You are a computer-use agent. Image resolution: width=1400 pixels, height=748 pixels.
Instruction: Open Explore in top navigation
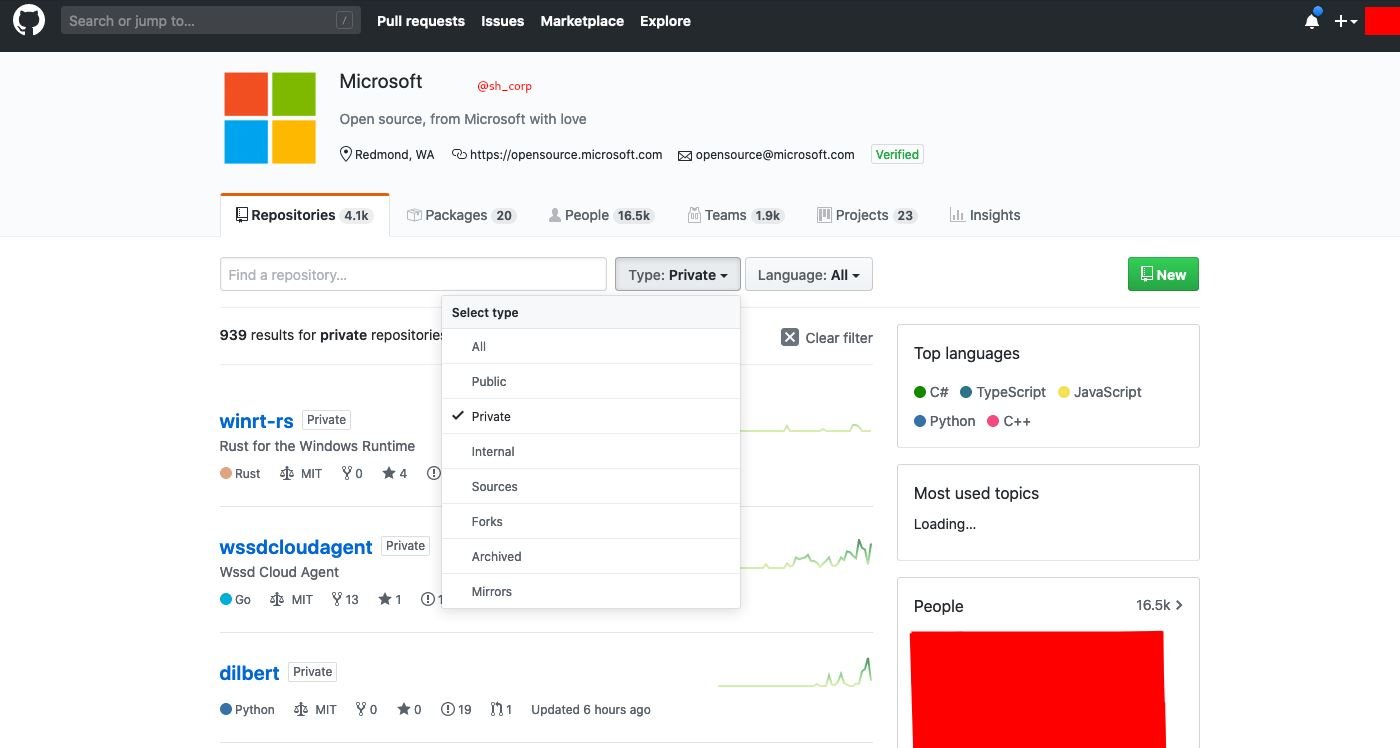665,21
